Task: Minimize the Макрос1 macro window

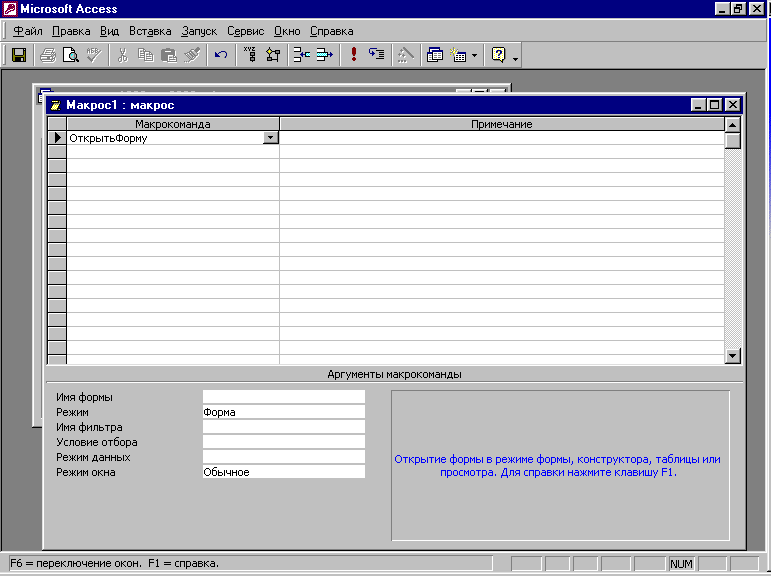Action: pyautogui.click(x=699, y=105)
